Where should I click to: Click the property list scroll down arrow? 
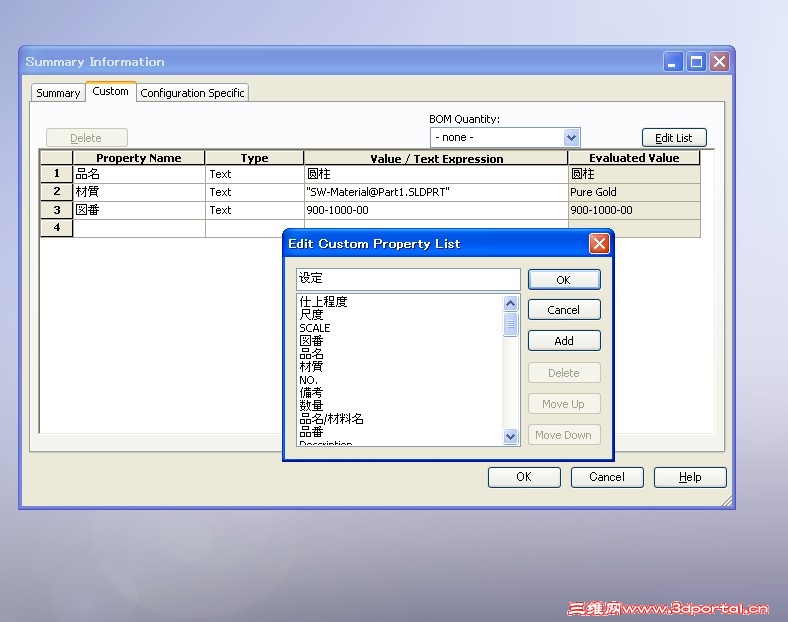[x=511, y=436]
